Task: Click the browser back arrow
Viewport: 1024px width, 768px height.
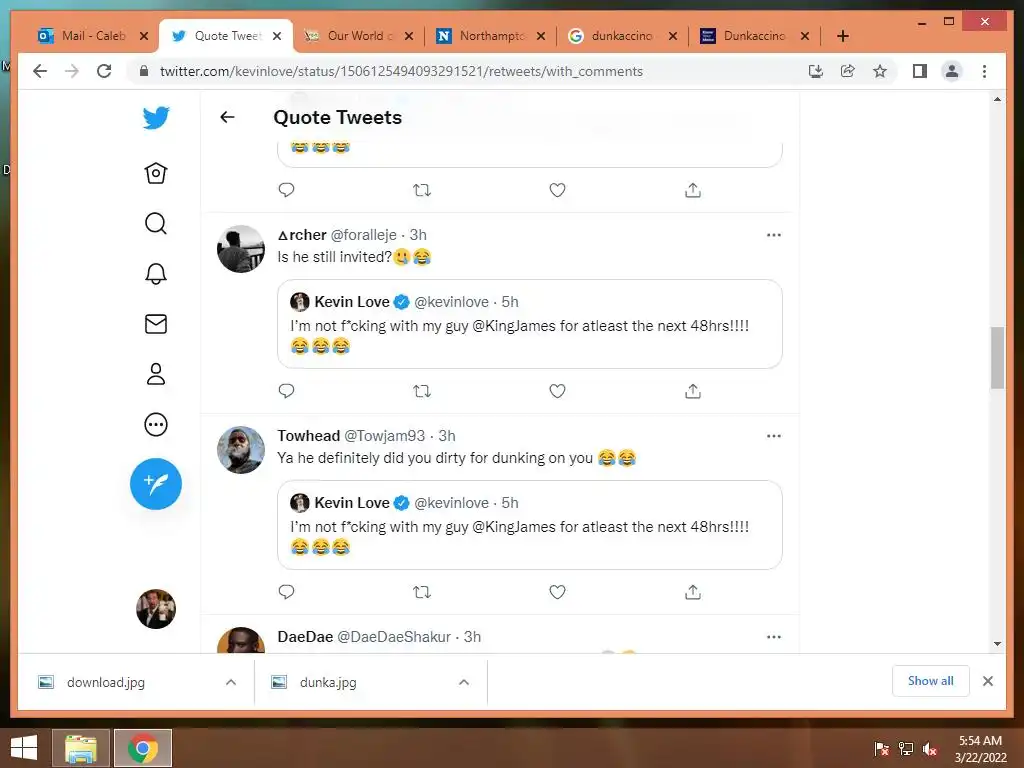Action: pos(40,71)
